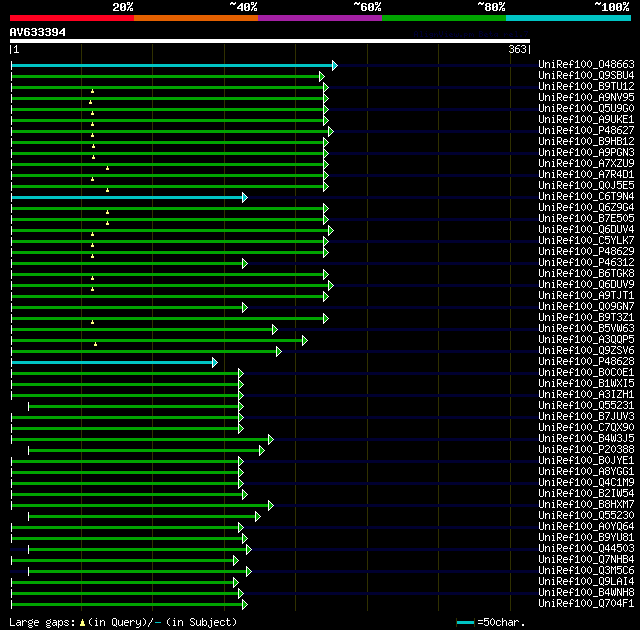This screenshot has width=640, height=630.
Task: Click start tick of UniRef100_P20388 alignment bar
Action: pos(29,450)
